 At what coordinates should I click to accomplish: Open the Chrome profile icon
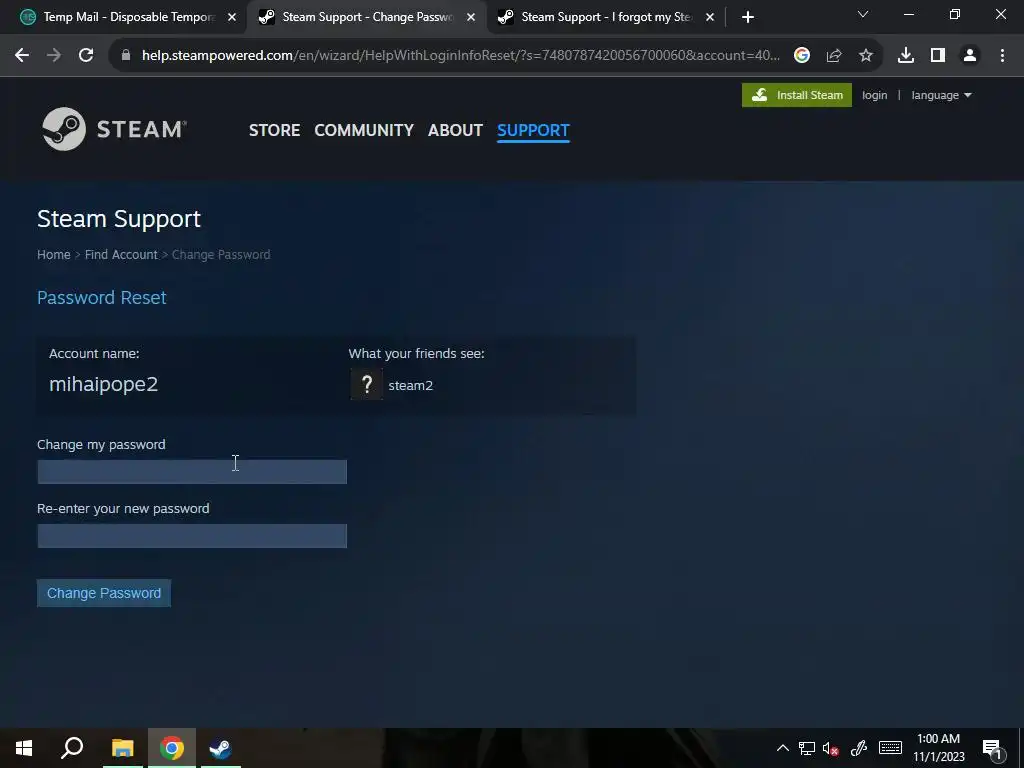click(970, 56)
